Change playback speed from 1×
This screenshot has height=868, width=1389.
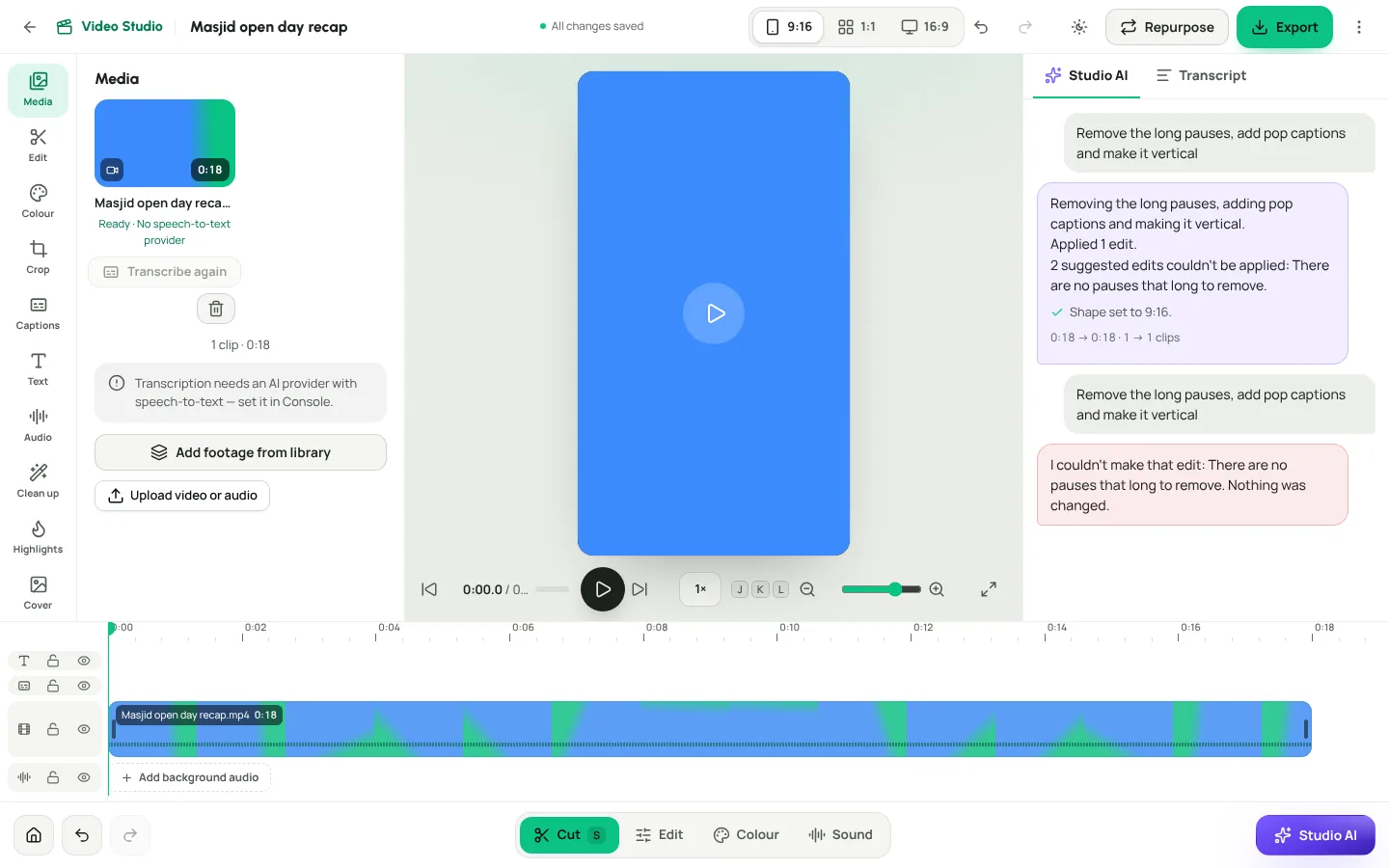tap(700, 589)
